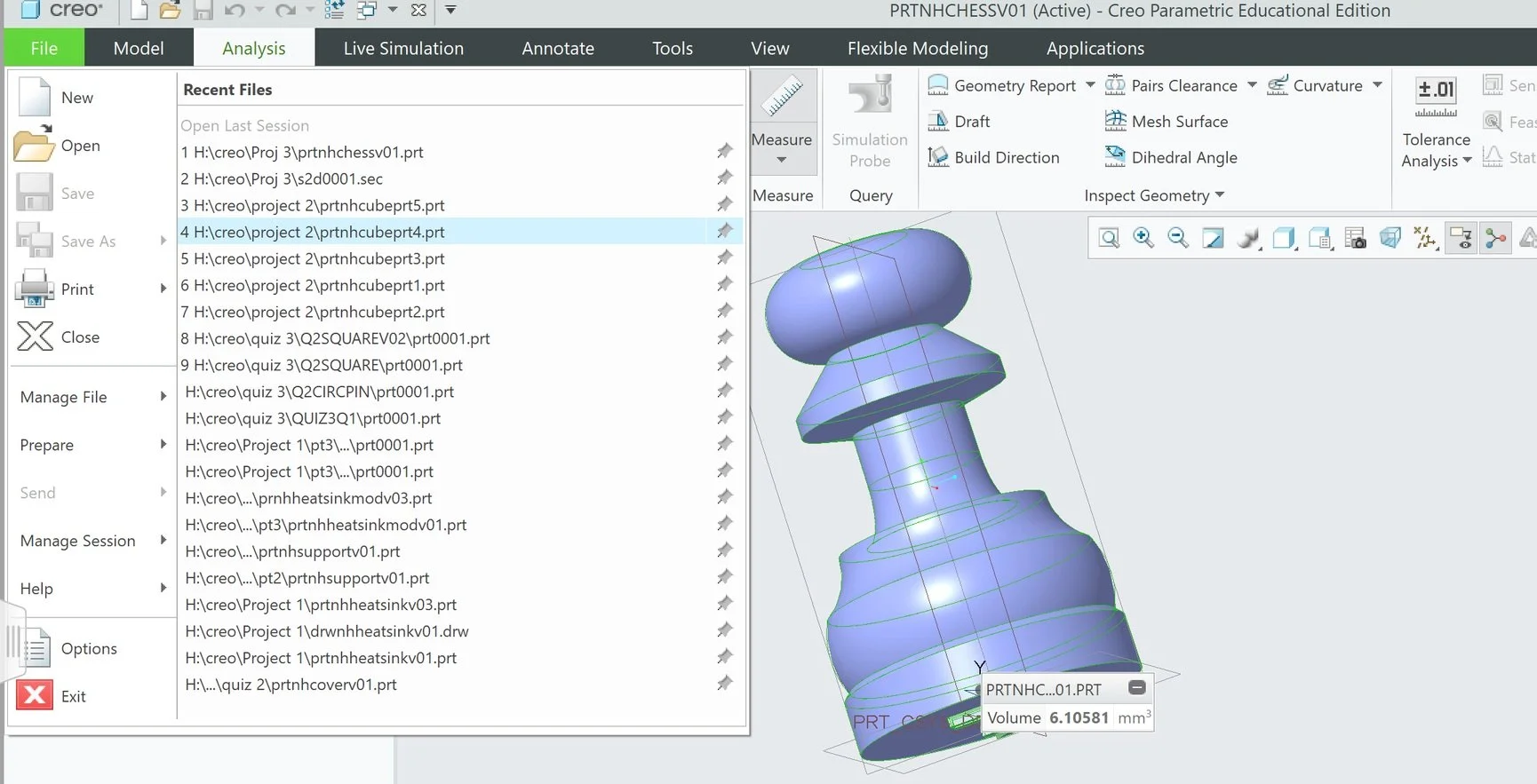
Task: Open the File tab
Action: point(44,48)
